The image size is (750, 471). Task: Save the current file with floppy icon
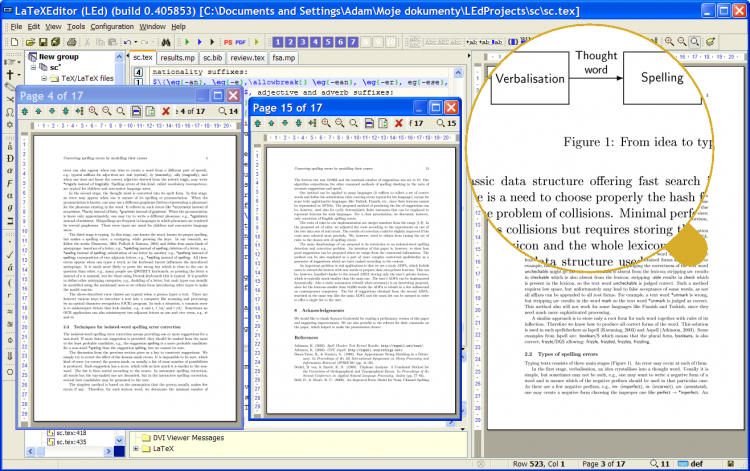pos(43,42)
